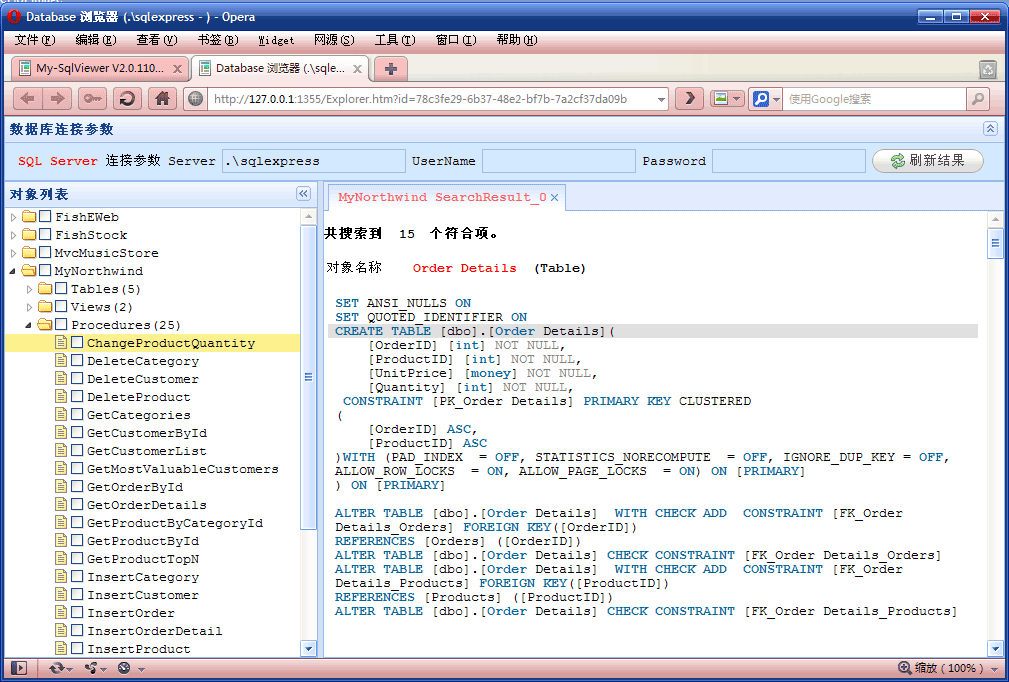This screenshot has height=682, width=1009.
Task: Collapse the object list panel with double-arrow
Action: click(x=303, y=194)
